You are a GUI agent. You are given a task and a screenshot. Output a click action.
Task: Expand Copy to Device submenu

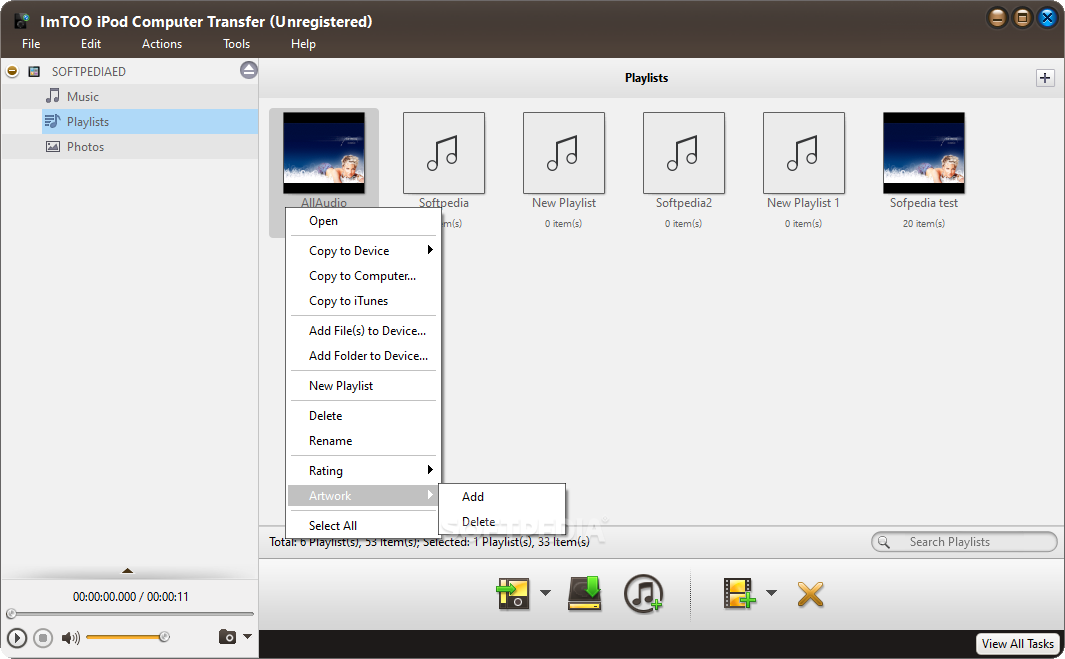pyautogui.click(x=363, y=251)
